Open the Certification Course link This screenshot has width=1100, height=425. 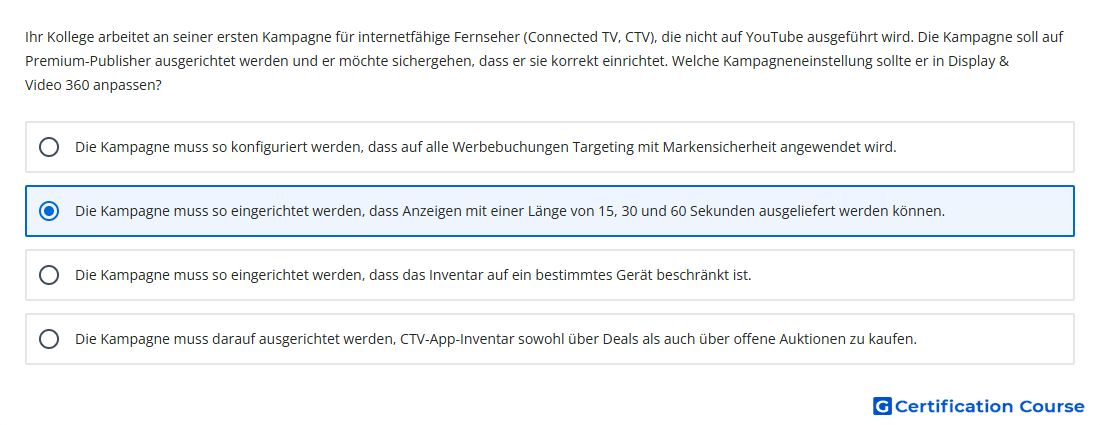click(x=979, y=406)
